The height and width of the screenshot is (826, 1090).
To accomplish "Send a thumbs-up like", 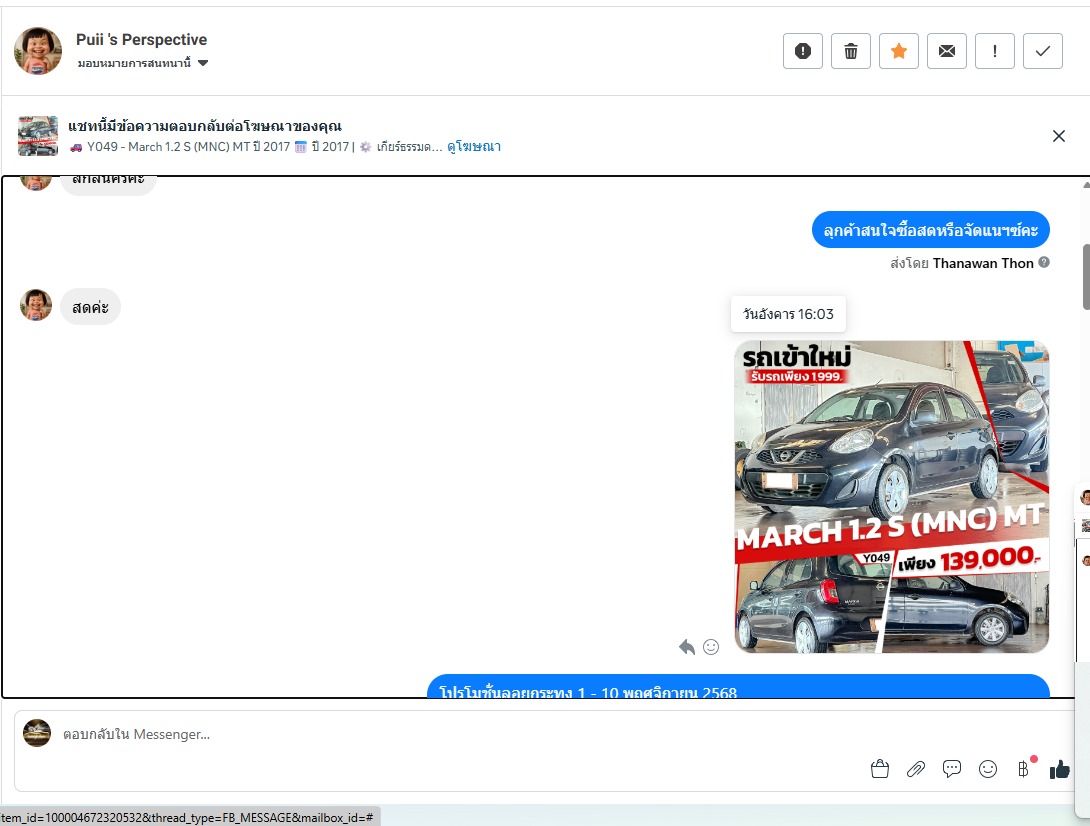I will (1059, 769).
